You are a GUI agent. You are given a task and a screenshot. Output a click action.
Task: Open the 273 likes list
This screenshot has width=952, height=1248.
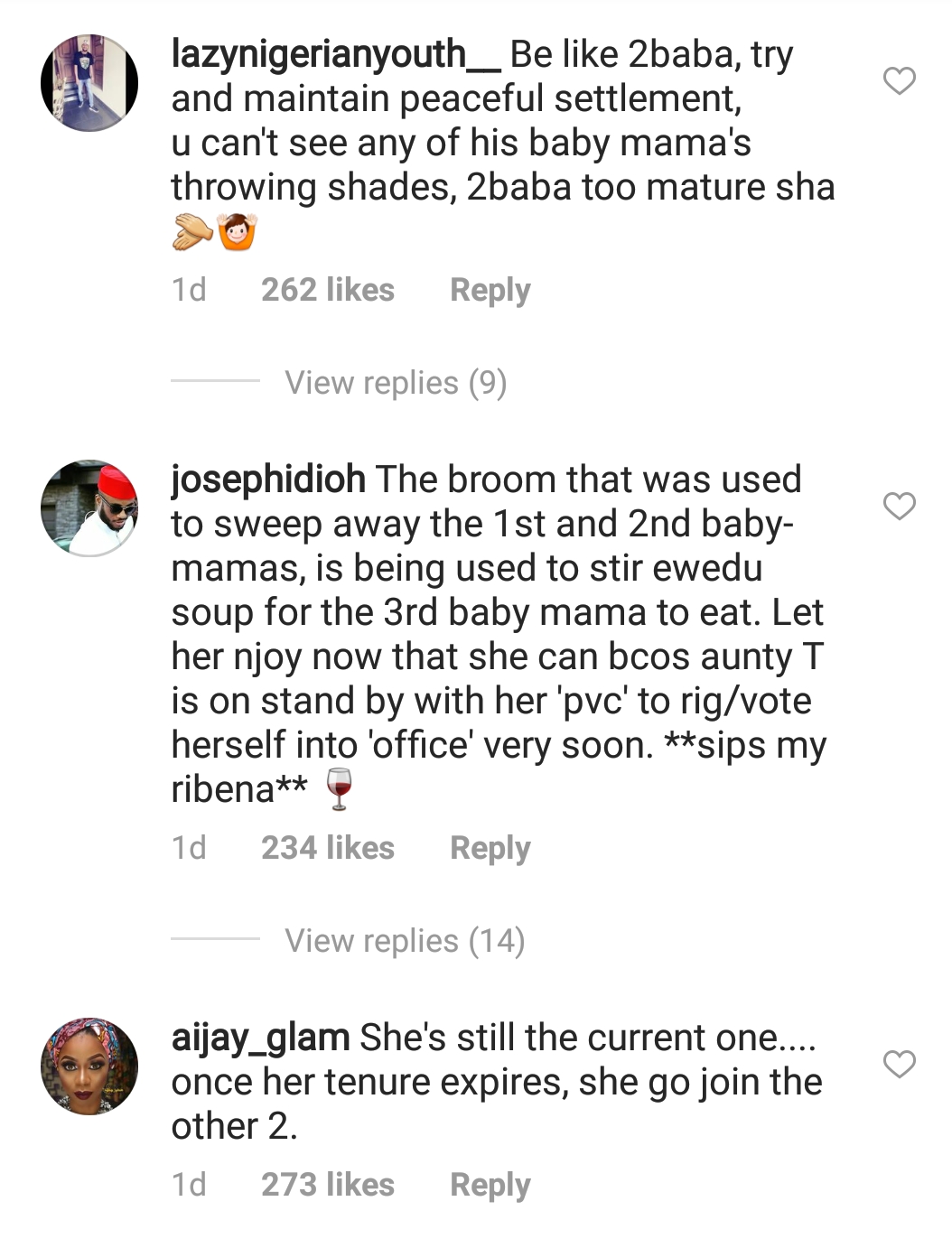tap(328, 1185)
